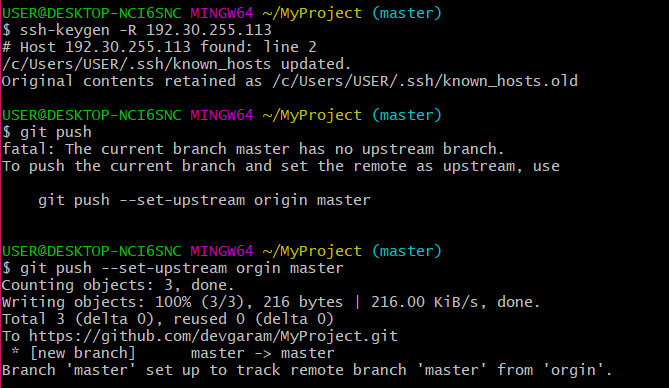669x388 pixels.
Task: Click the typed '$ git push --set-upstream orgin master' command
Action: point(173,268)
